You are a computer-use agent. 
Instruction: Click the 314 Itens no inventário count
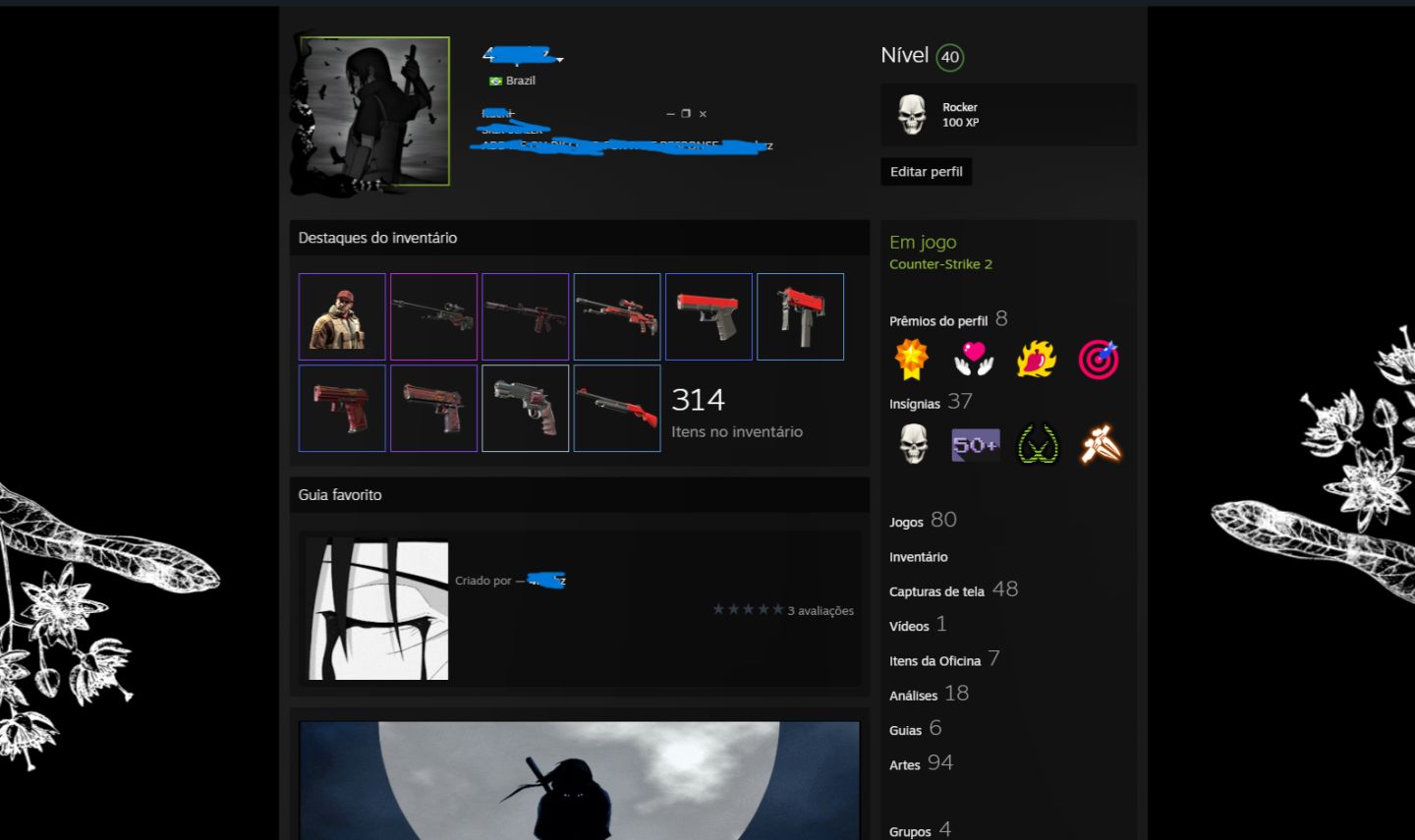pyautogui.click(x=737, y=413)
